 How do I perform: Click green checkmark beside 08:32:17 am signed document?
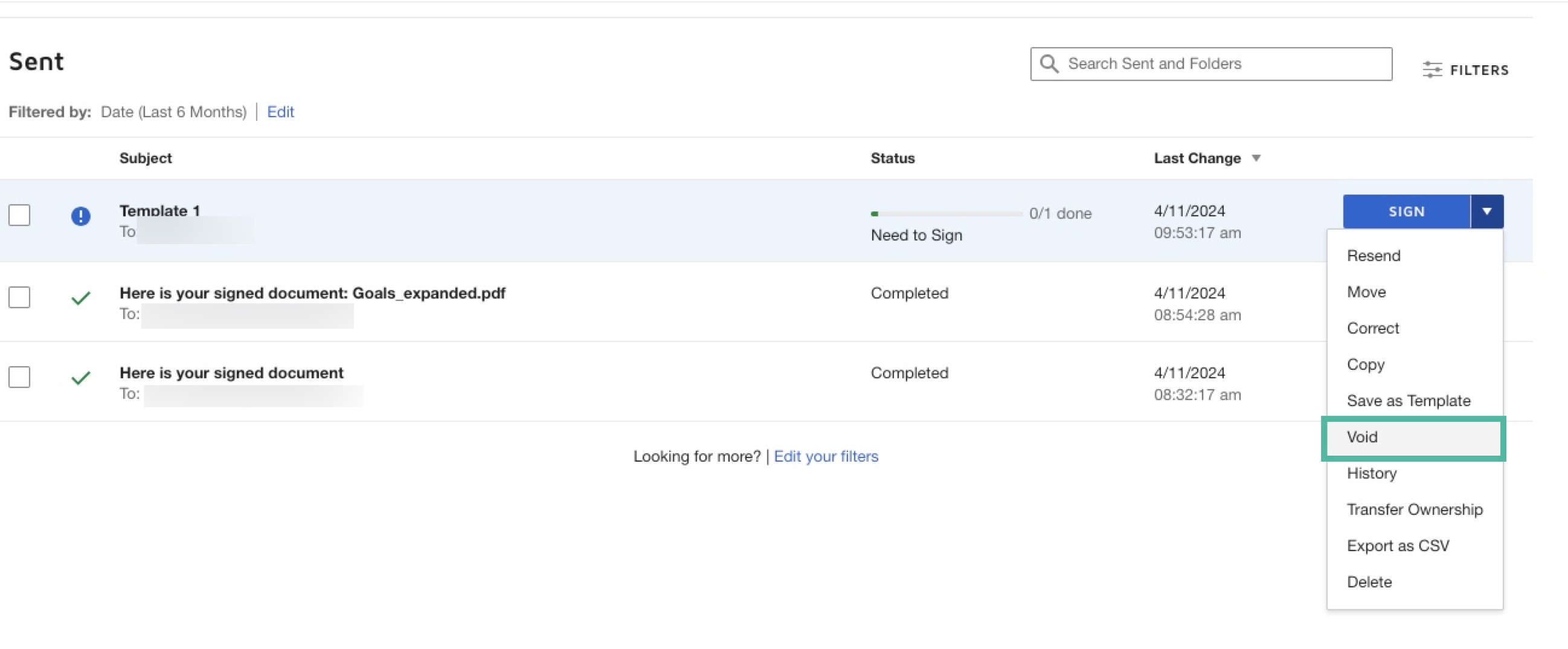click(x=80, y=378)
